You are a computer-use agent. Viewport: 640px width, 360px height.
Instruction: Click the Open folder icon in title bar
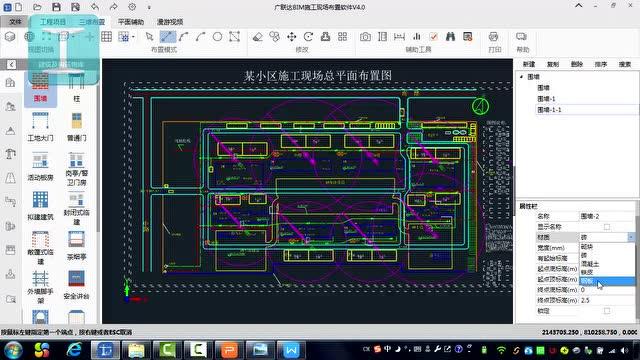(37, 7)
